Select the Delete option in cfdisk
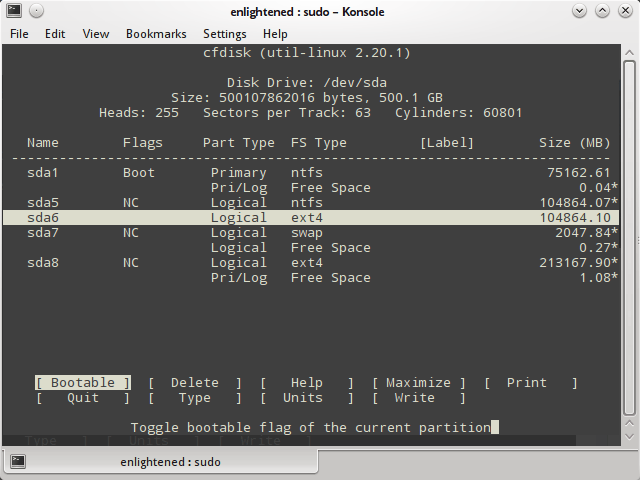The width and height of the screenshot is (640, 480). click(195, 383)
